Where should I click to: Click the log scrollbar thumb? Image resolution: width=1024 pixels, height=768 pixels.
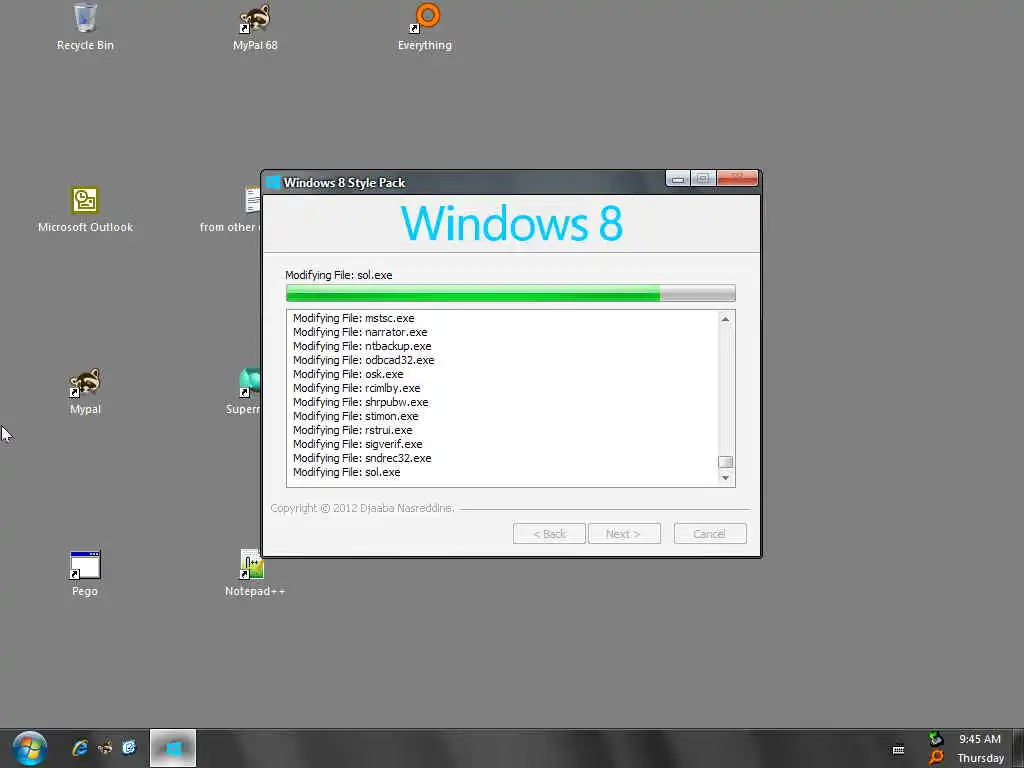point(725,462)
